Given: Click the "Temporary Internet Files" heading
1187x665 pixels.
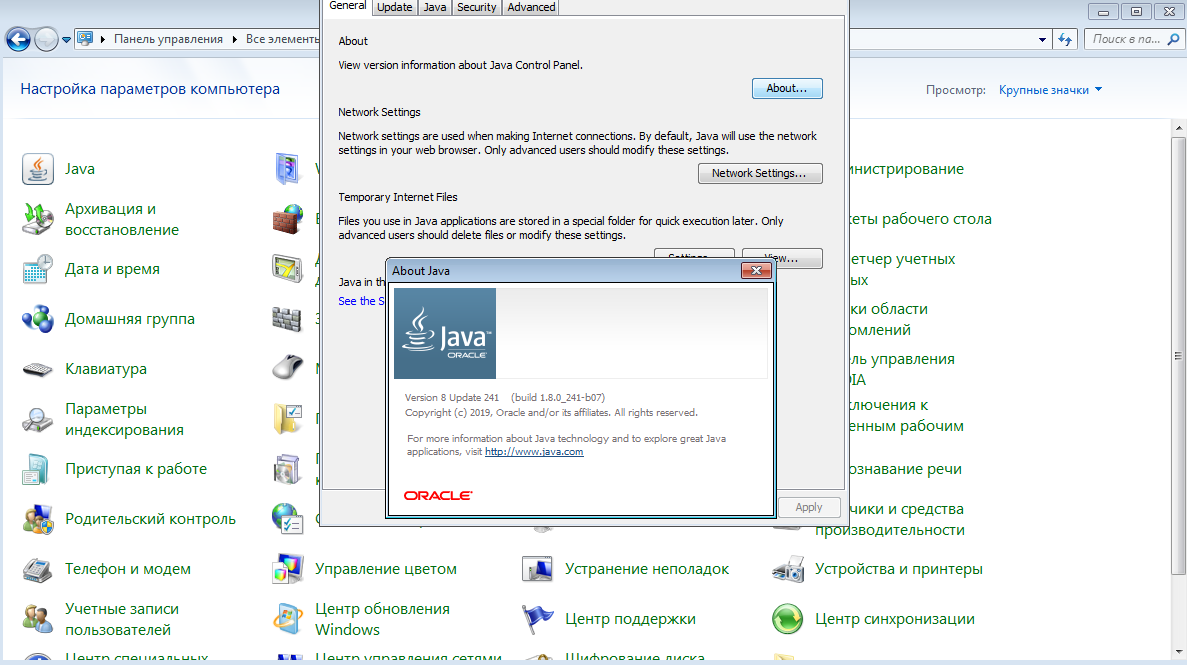Looking at the screenshot, I should 397,198.
